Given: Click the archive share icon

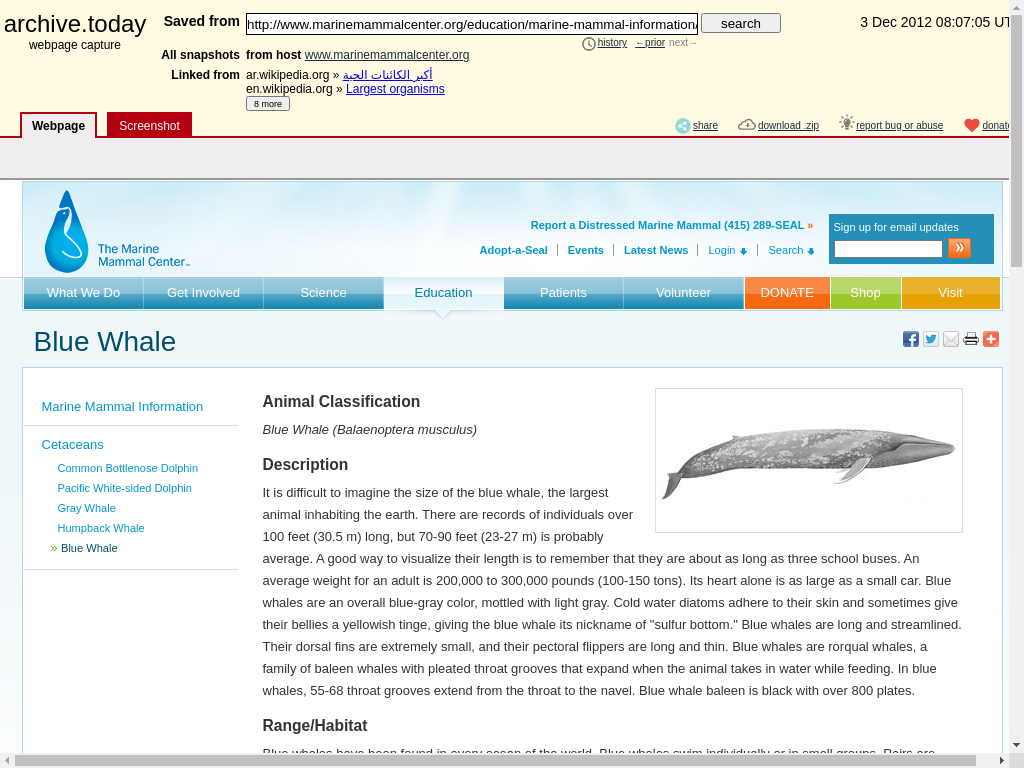Looking at the screenshot, I should [x=683, y=126].
